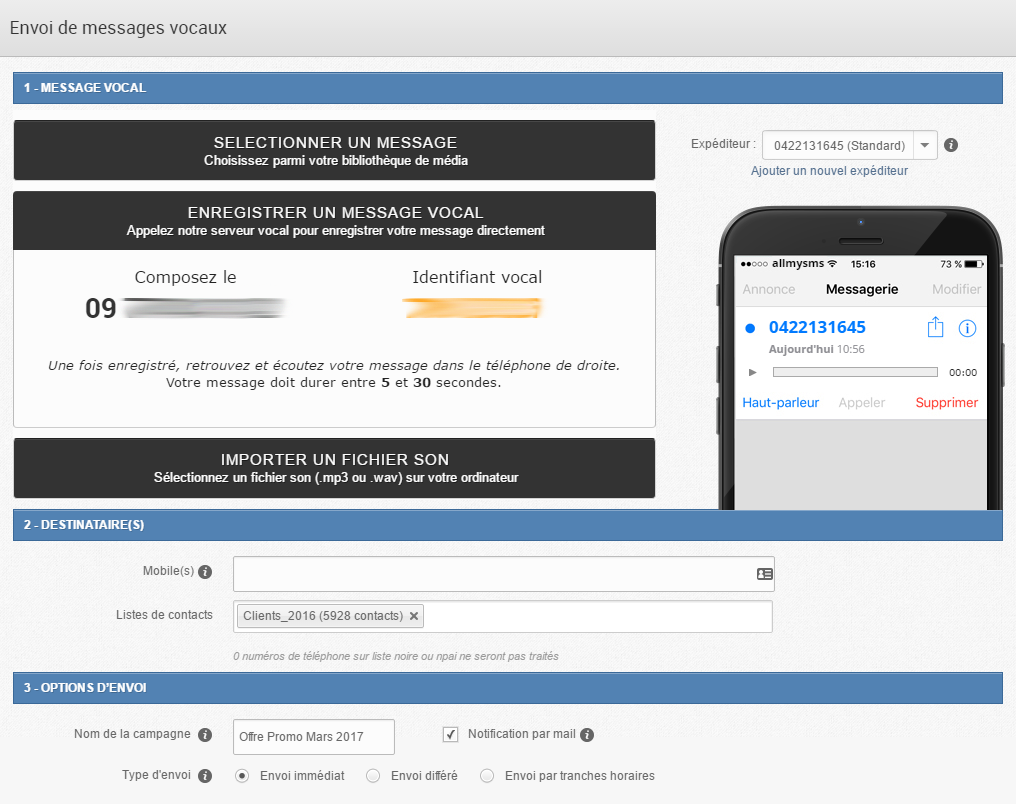Tap Modifier in the phone header
Viewport: 1016px width, 804px height.
(x=956, y=289)
